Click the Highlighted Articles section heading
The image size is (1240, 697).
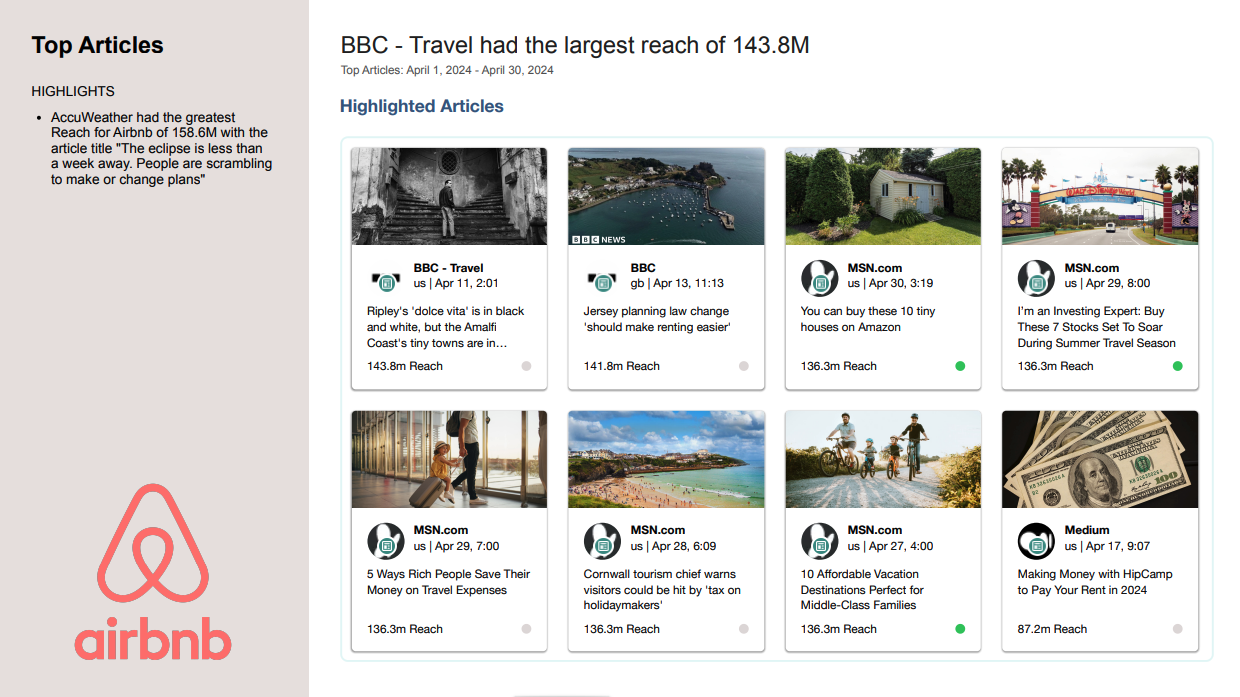pyautogui.click(x=421, y=106)
